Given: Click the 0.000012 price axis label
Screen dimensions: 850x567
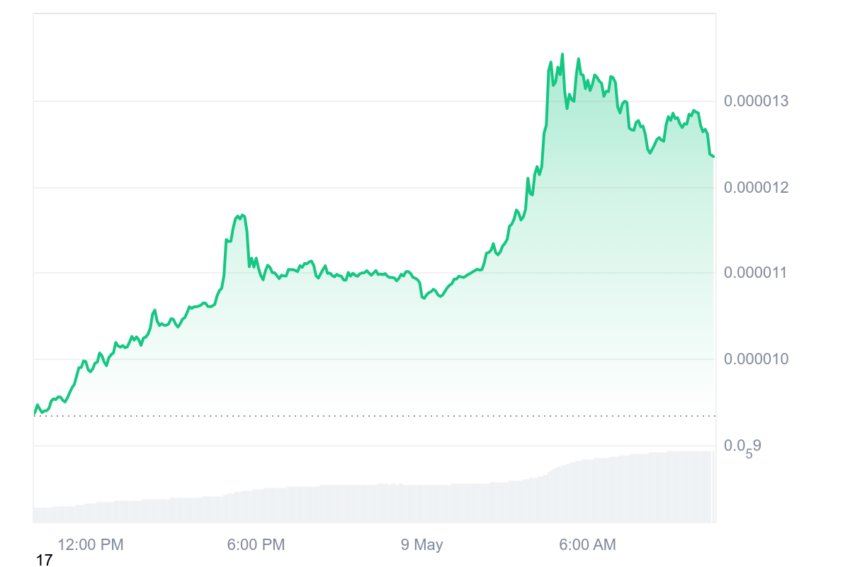Looking at the screenshot, I should pyautogui.click(x=756, y=188).
